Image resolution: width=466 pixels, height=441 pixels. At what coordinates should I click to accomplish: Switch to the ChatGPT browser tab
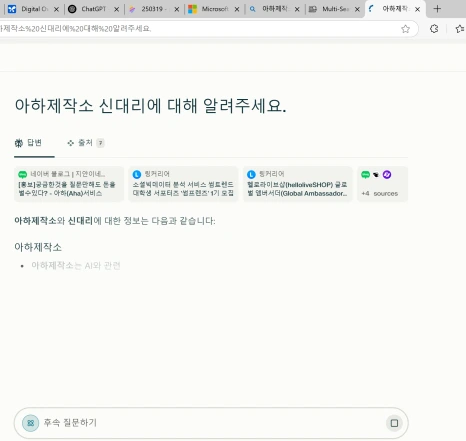tap(93, 9)
